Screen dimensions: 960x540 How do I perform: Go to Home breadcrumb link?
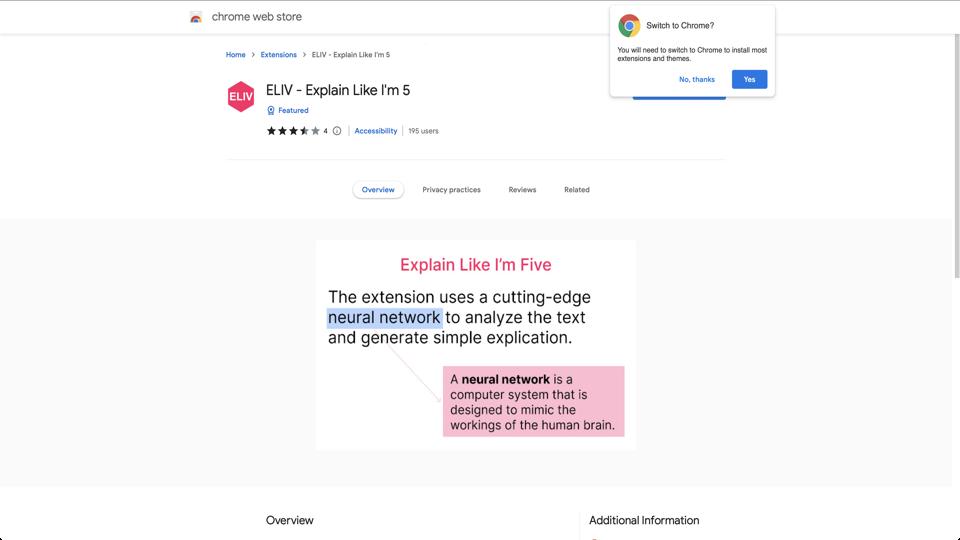tap(236, 55)
